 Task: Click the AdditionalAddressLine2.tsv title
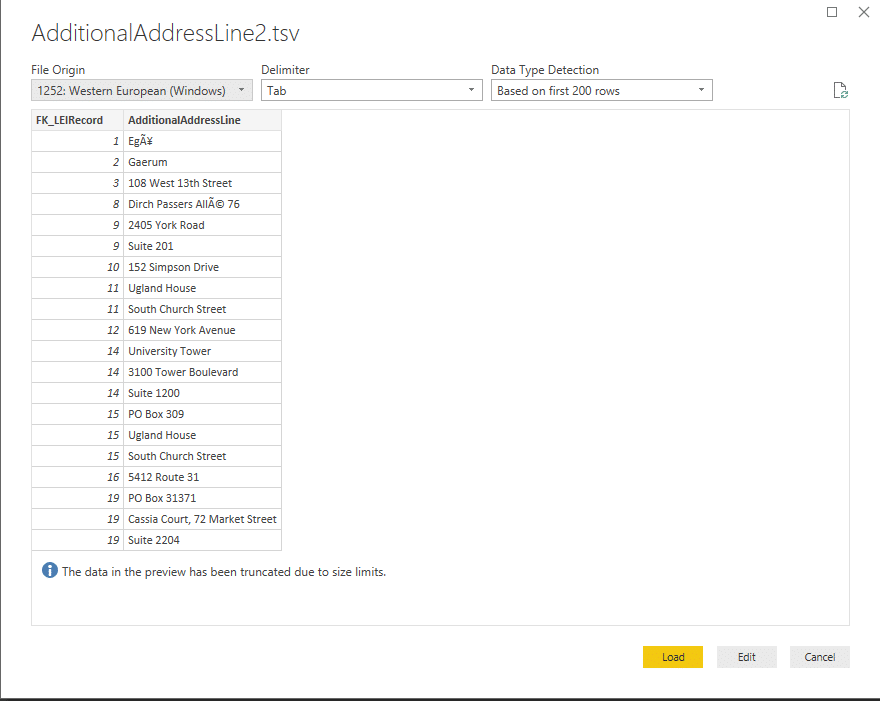pyautogui.click(x=166, y=33)
